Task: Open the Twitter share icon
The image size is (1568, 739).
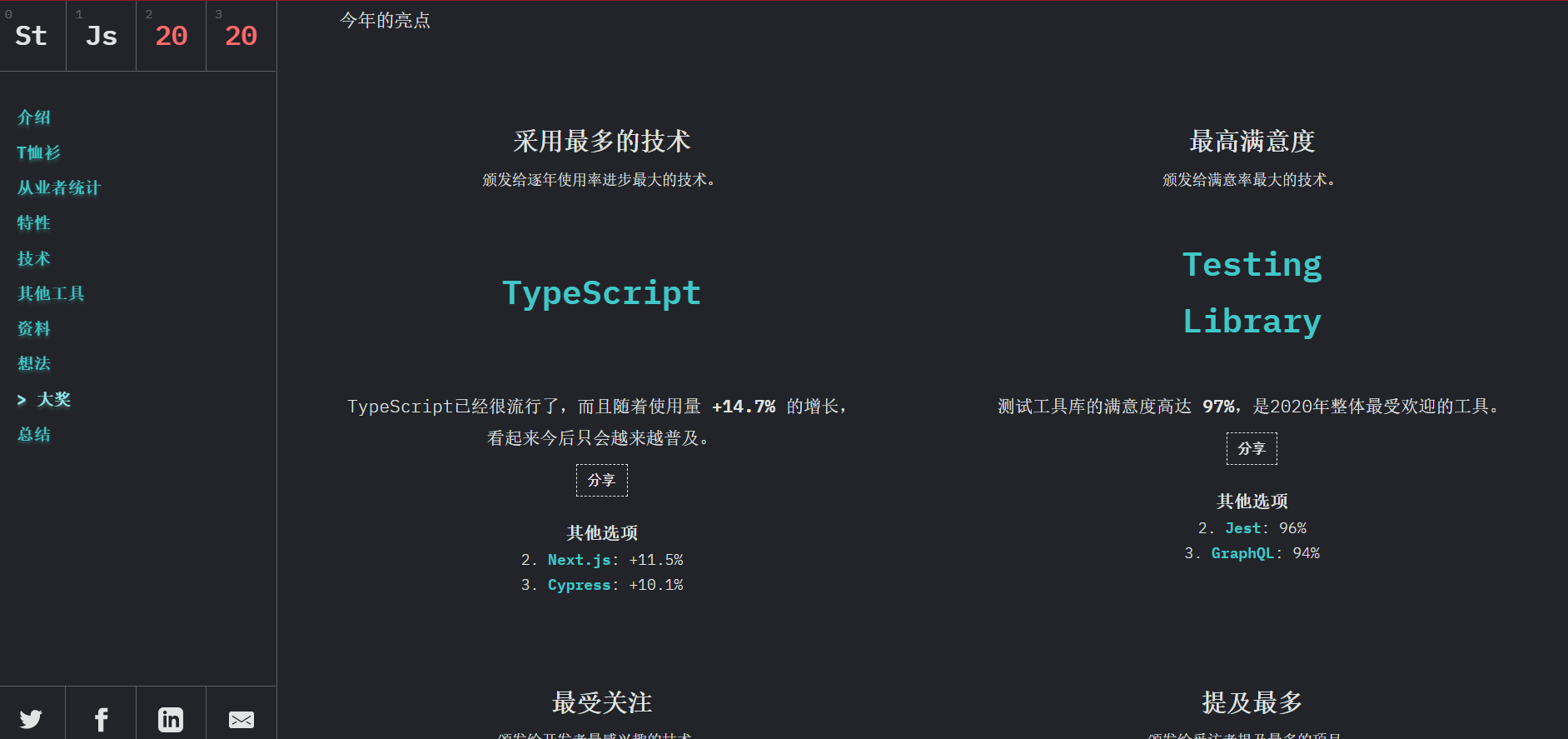Action: (32, 718)
